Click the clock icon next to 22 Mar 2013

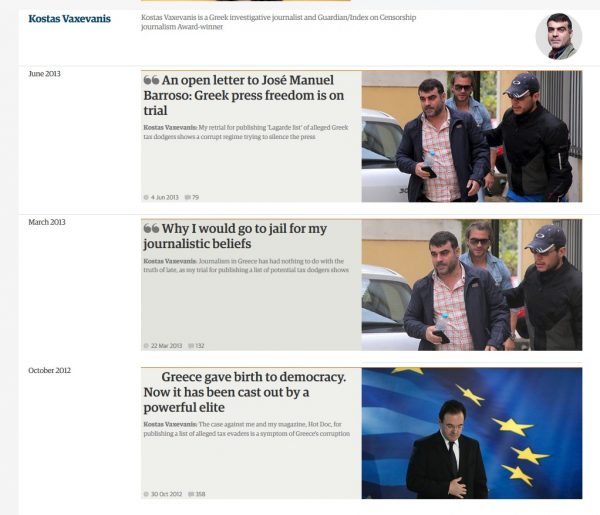(146, 346)
